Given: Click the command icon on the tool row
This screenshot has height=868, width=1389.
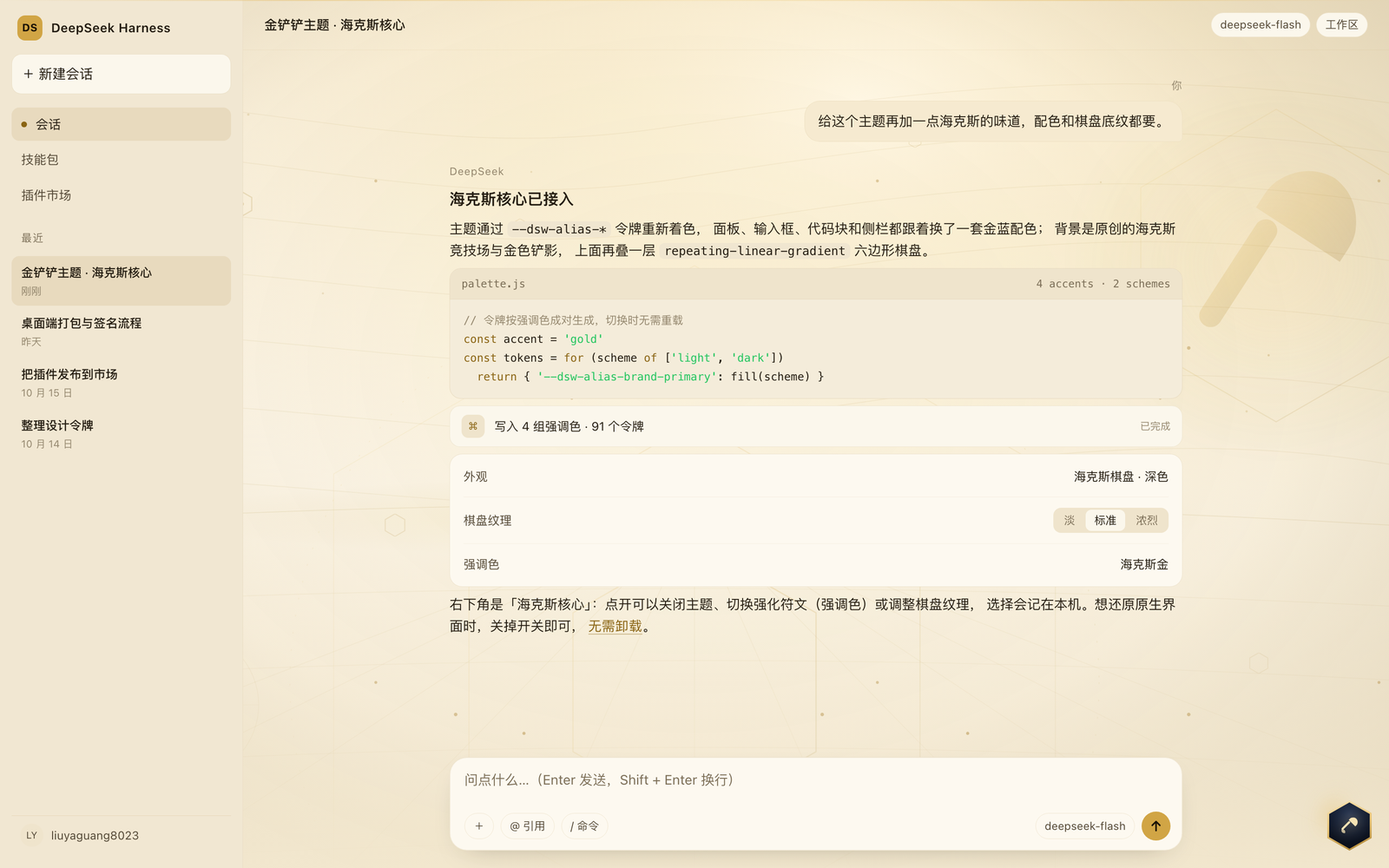Looking at the screenshot, I should (x=473, y=426).
